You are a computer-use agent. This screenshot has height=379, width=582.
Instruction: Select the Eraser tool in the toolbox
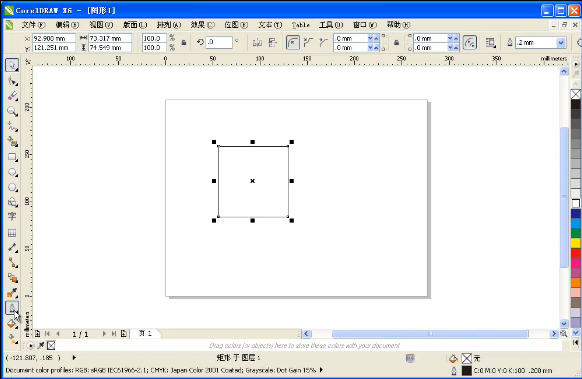pyautogui.click(x=12, y=96)
